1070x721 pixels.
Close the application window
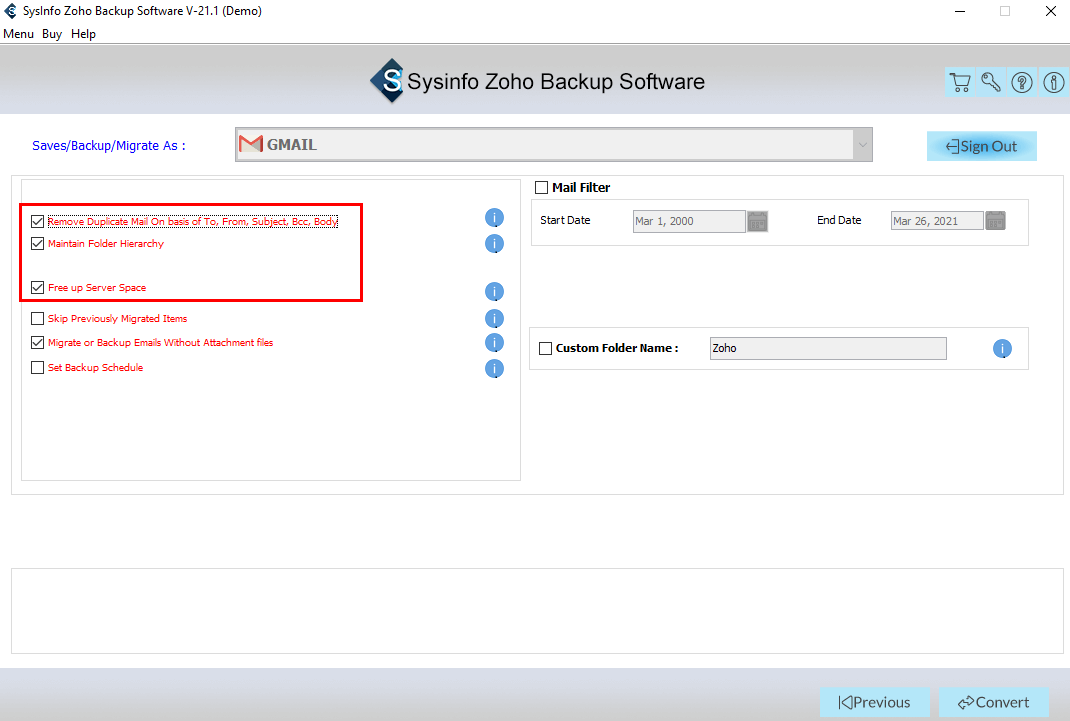1051,11
